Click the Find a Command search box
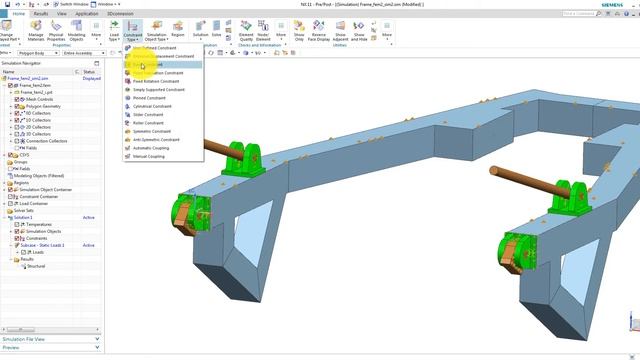This screenshot has height=360, width=640. click(x=582, y=13)
